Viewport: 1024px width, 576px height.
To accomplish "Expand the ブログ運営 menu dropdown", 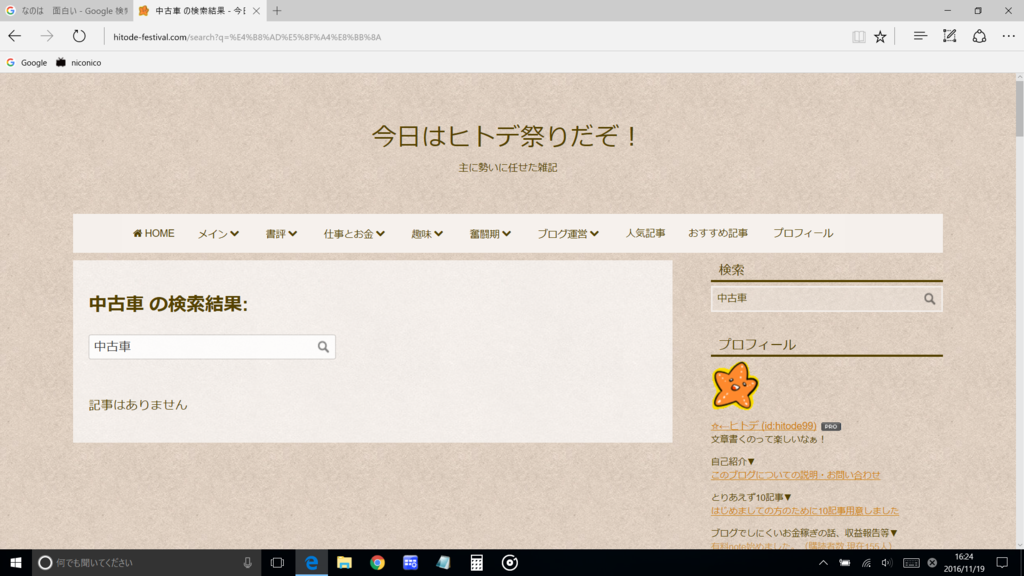I will pos(568,234).
